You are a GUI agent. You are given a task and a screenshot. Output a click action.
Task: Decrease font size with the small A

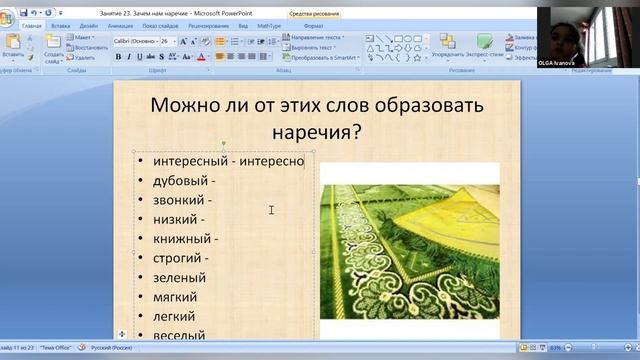(x=193, y=41)
